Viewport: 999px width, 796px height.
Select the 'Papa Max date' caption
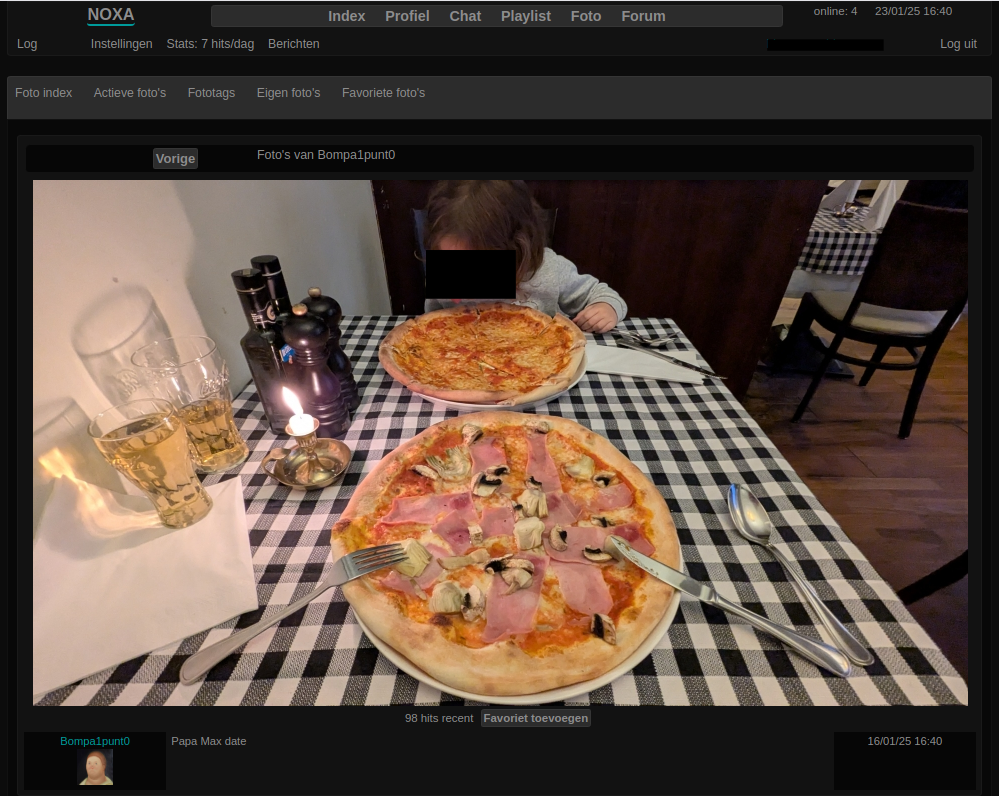208,741
